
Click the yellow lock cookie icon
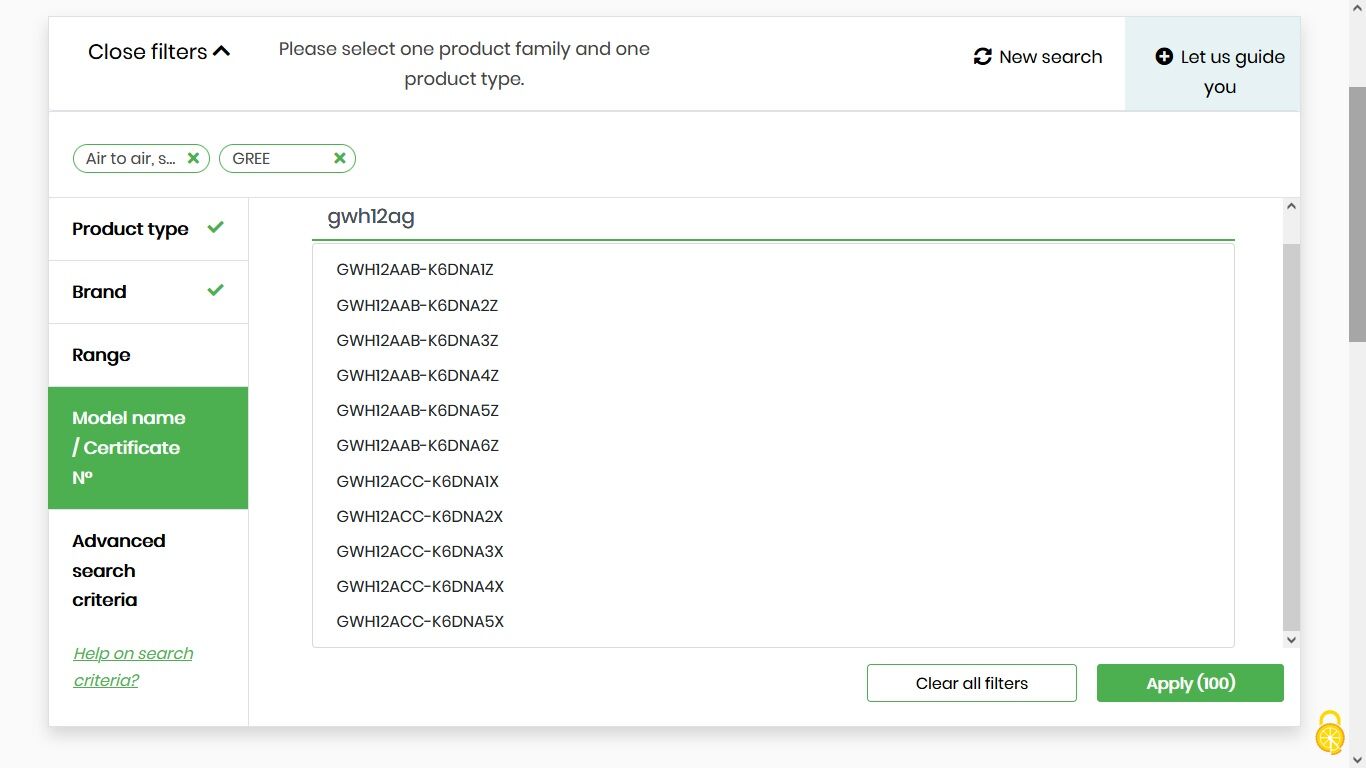coord(1330,733)
